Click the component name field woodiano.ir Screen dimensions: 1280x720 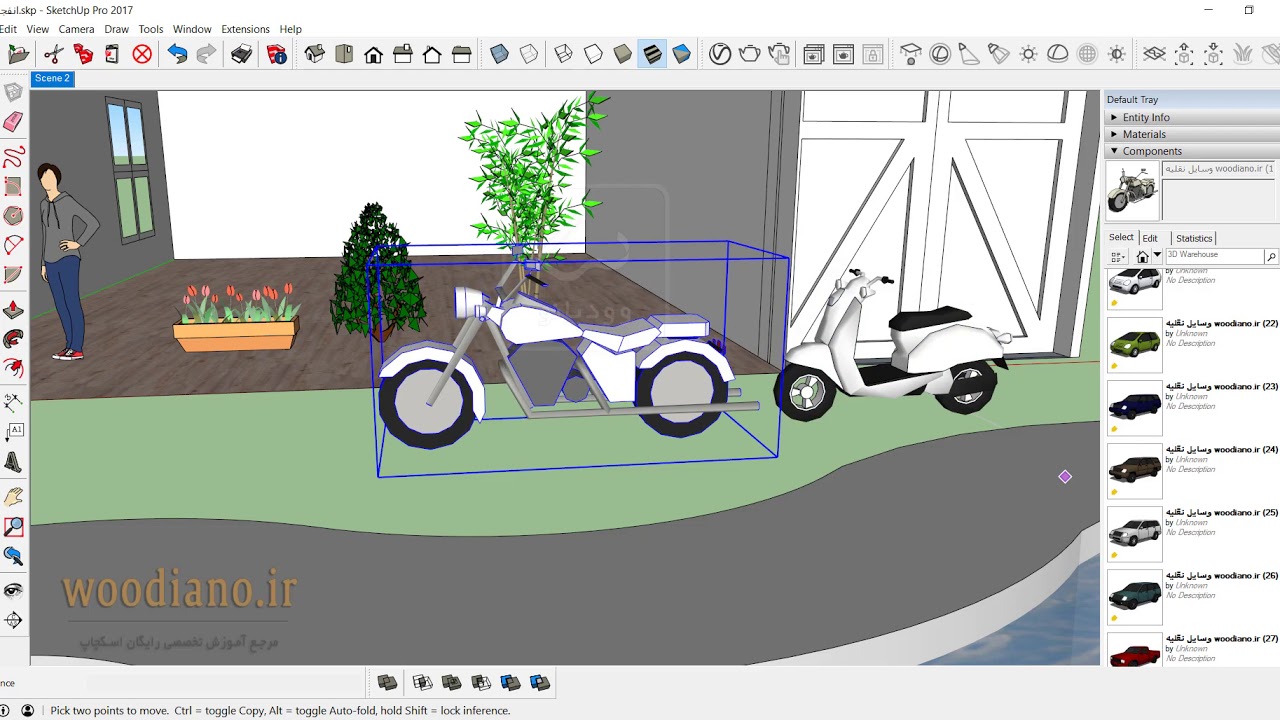(x=1219, y=169)
